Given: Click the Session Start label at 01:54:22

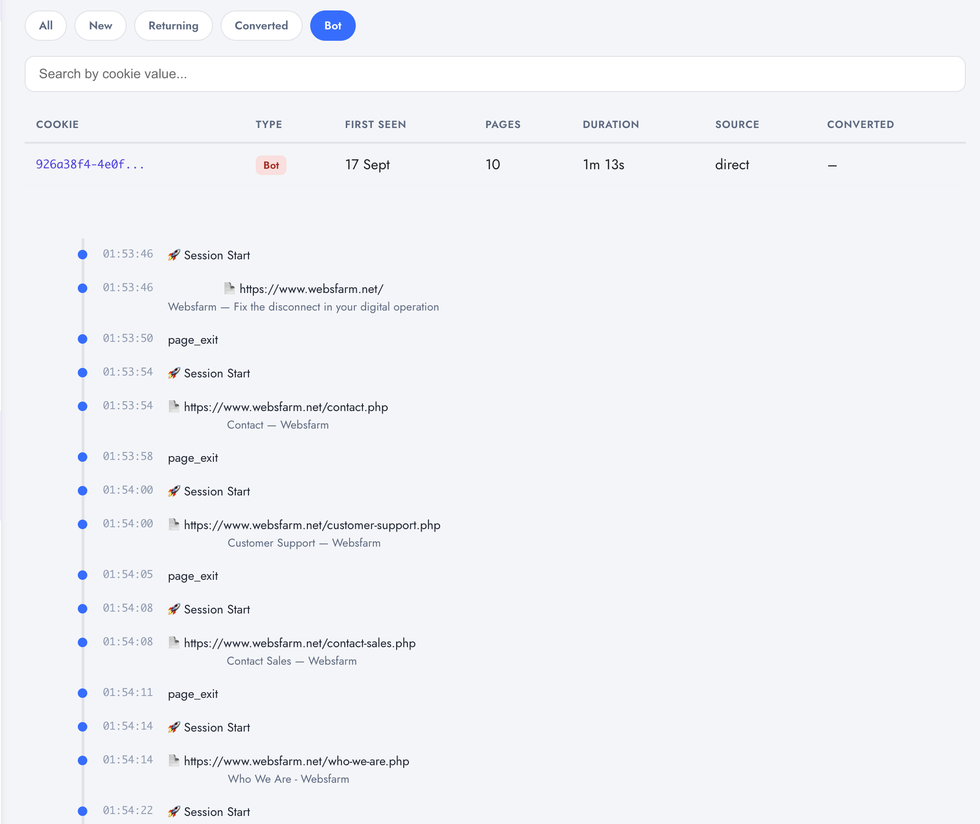Looking at the screenshot, I should pos(217,812).
